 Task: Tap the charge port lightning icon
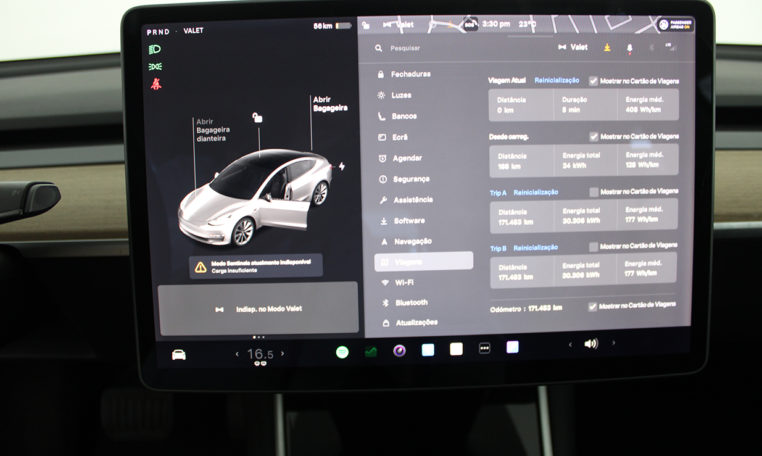pyautogui.click(x=342, y=166)
